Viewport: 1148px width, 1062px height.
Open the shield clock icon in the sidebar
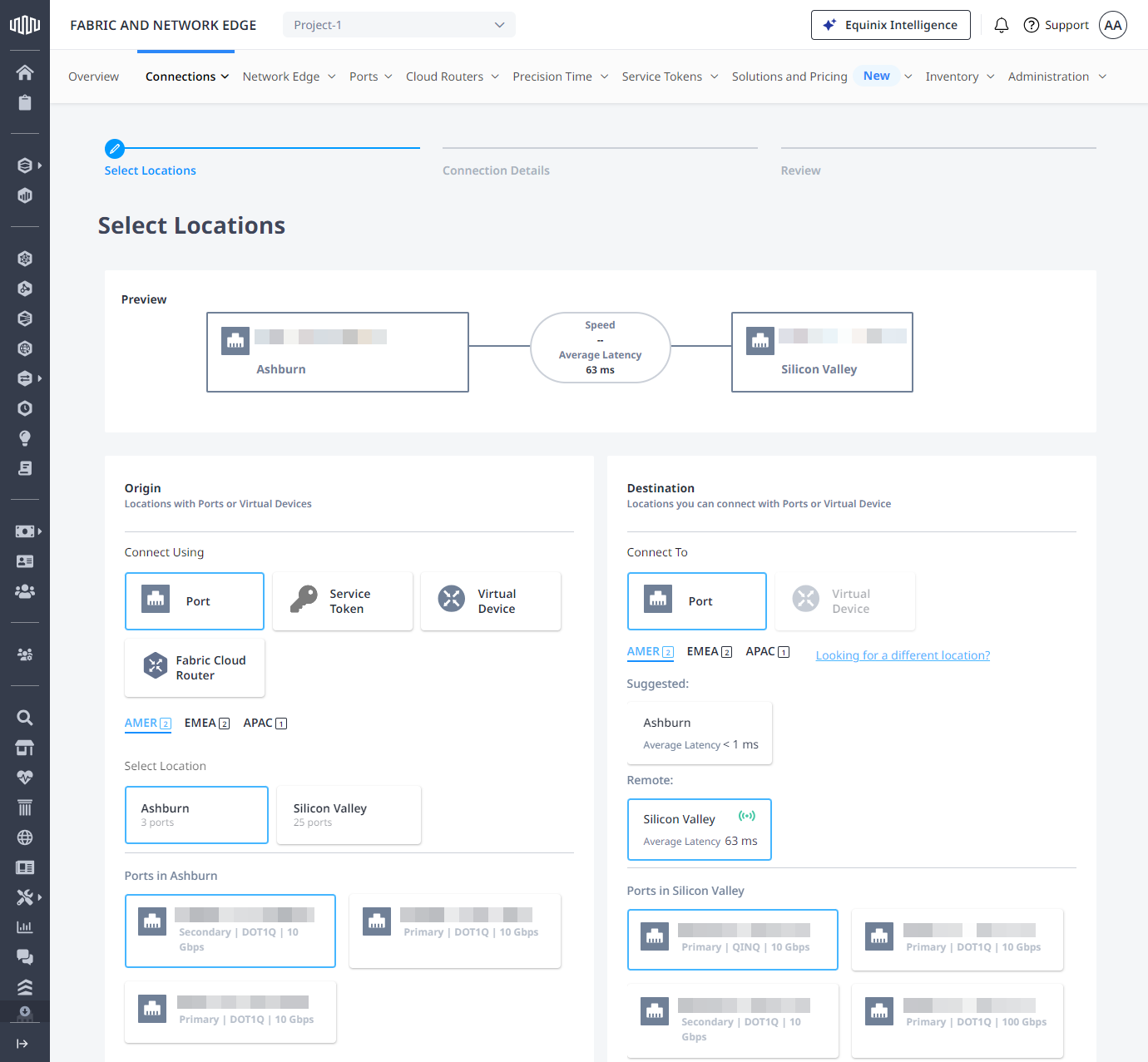(25, 408)
